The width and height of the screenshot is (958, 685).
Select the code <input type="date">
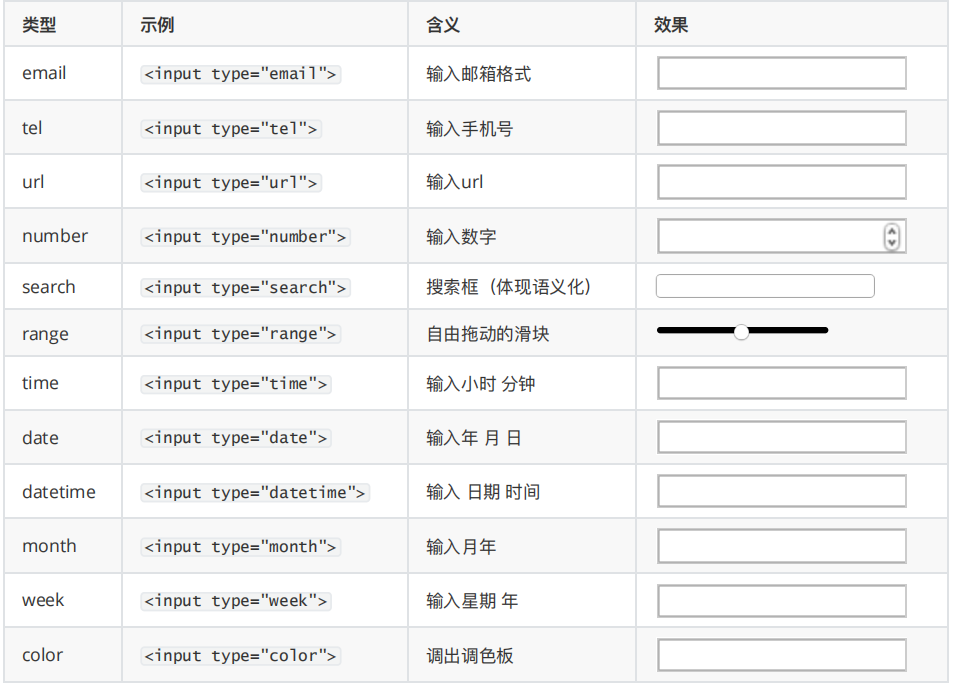(236, 438)
